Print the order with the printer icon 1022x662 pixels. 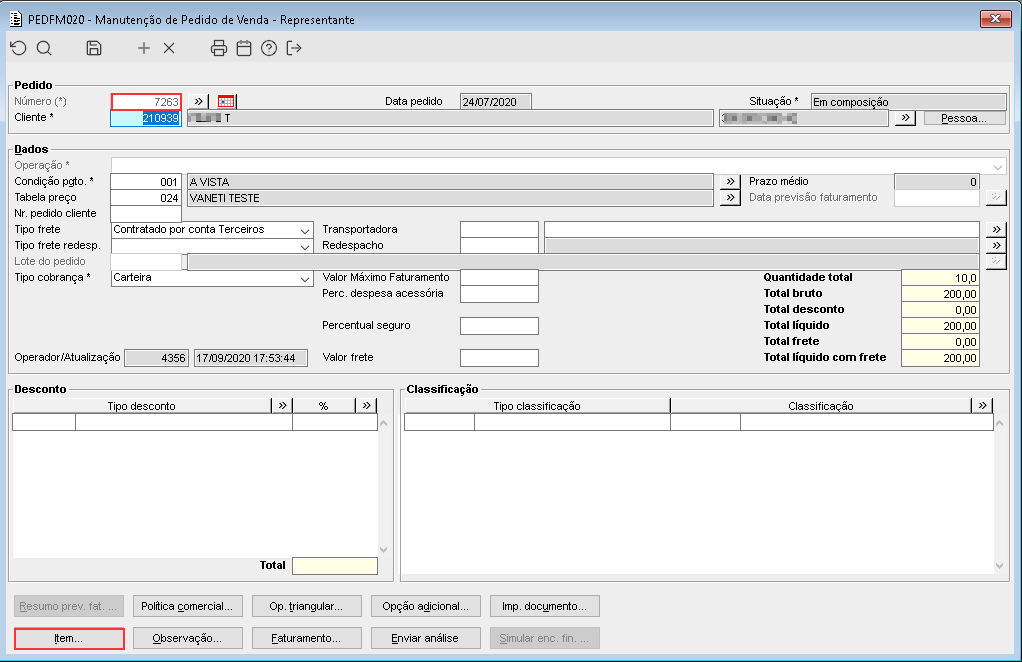(219, 48)
